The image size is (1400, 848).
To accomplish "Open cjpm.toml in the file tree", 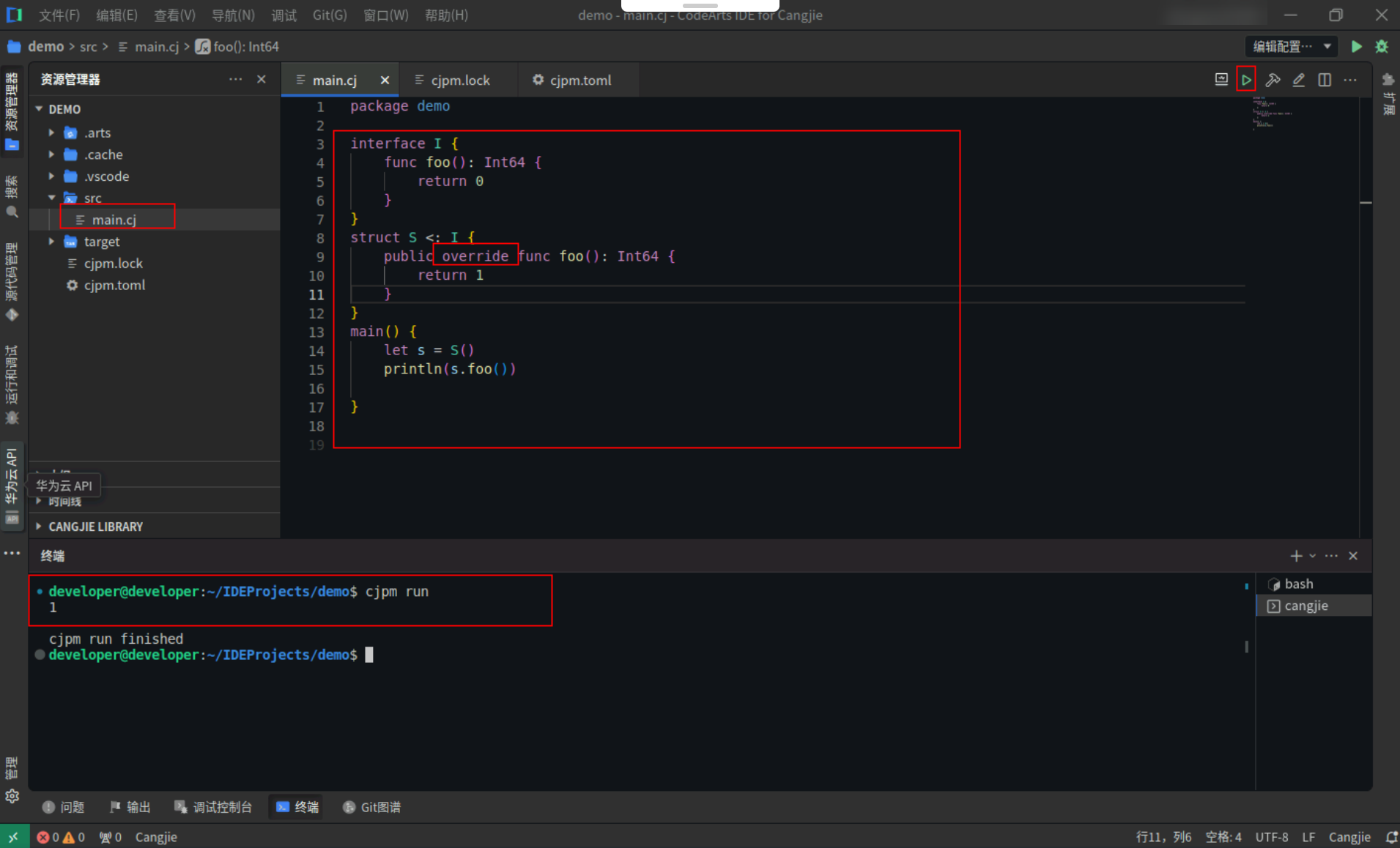I will pos(155,286).
